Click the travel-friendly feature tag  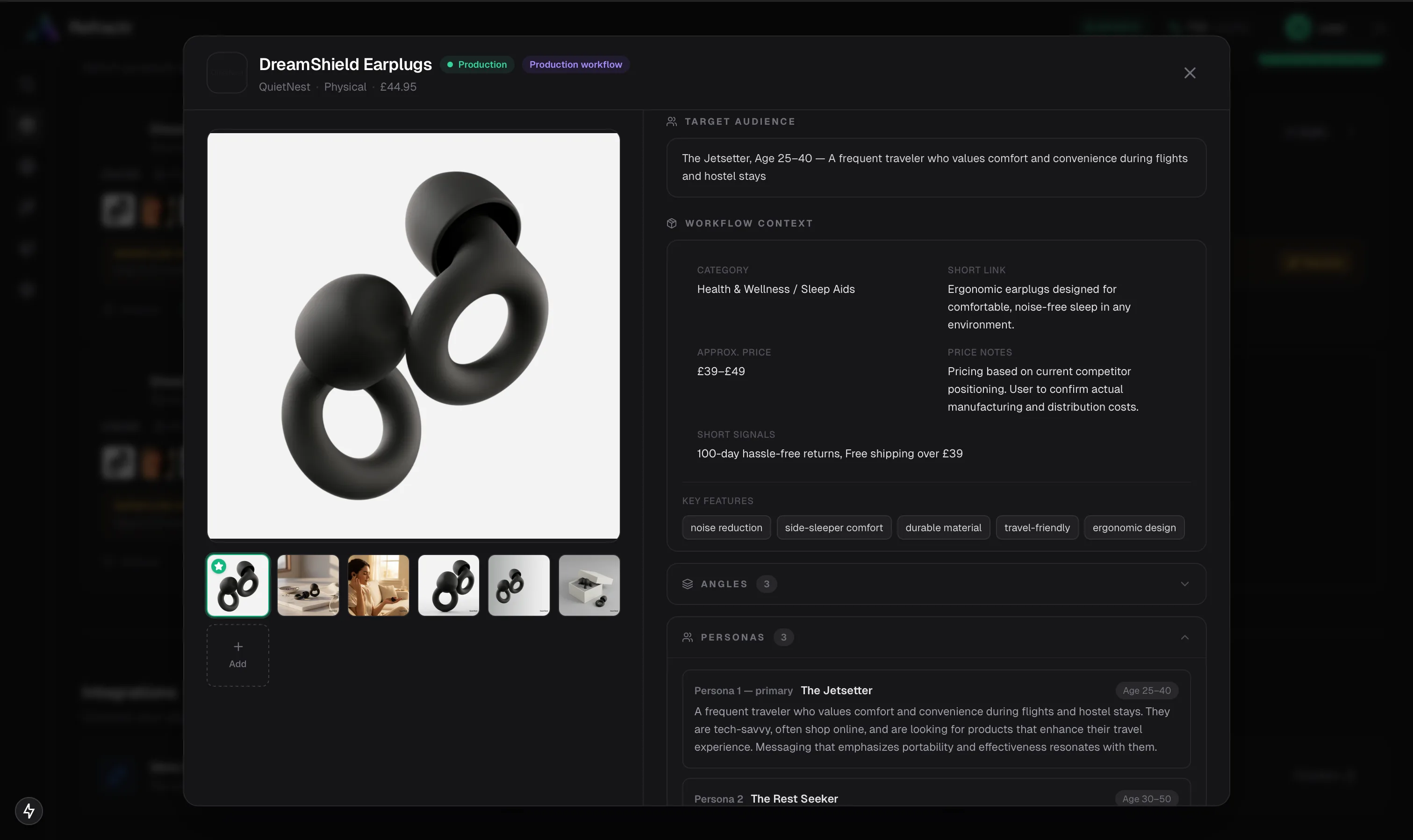(x=1037, y=527)
